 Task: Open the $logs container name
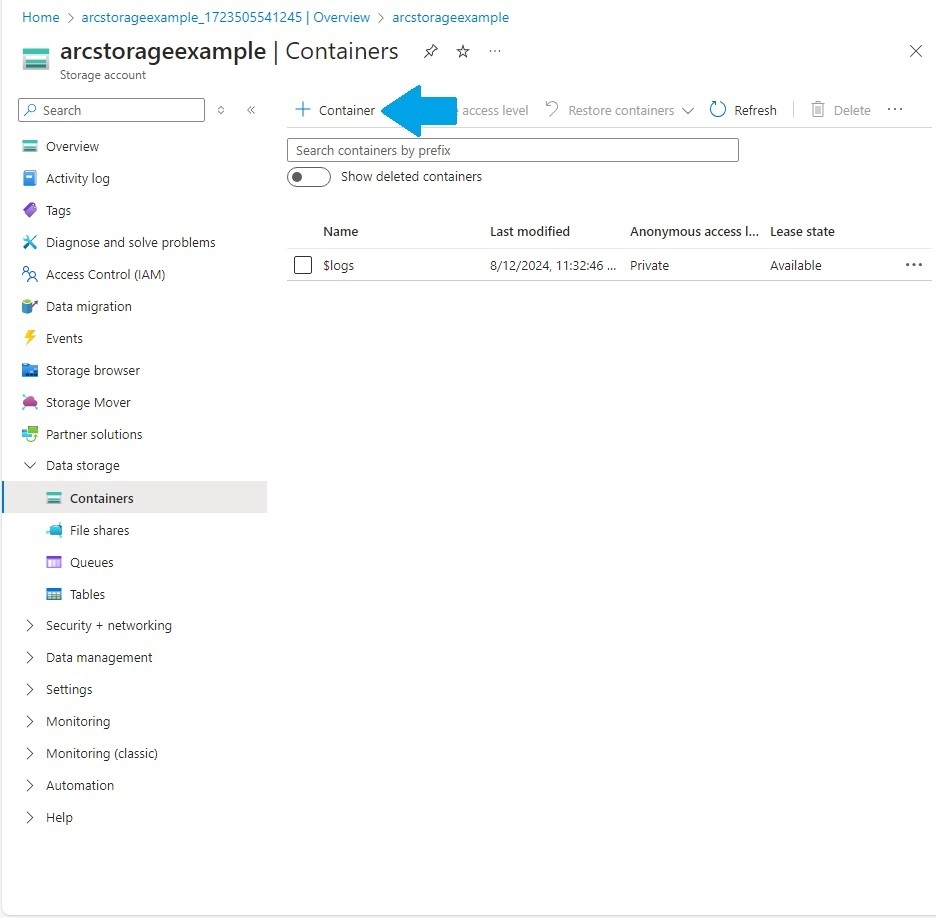pos(338,265)
